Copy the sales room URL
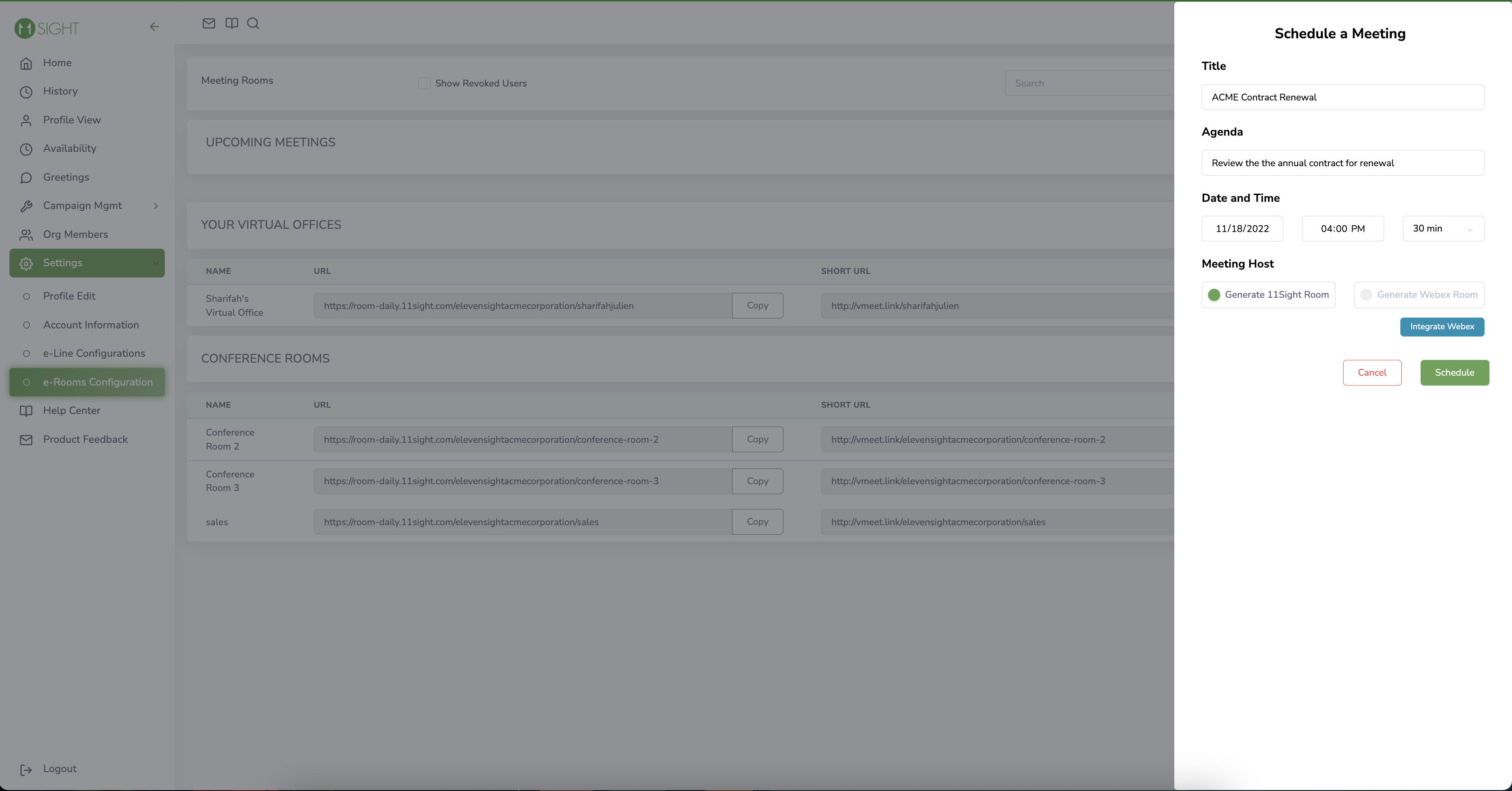The image size is (1512, 791). (x=757, y=522)
